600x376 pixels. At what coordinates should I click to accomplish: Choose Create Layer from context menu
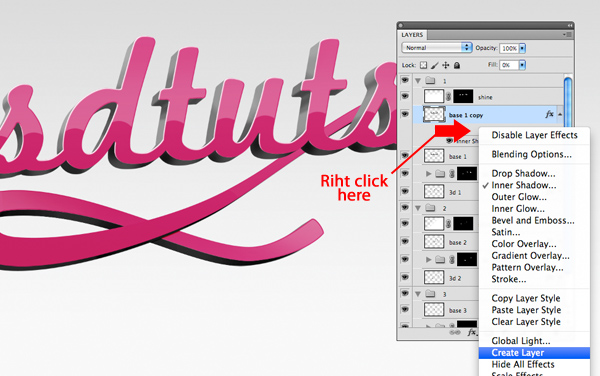(x=534, y=353)
